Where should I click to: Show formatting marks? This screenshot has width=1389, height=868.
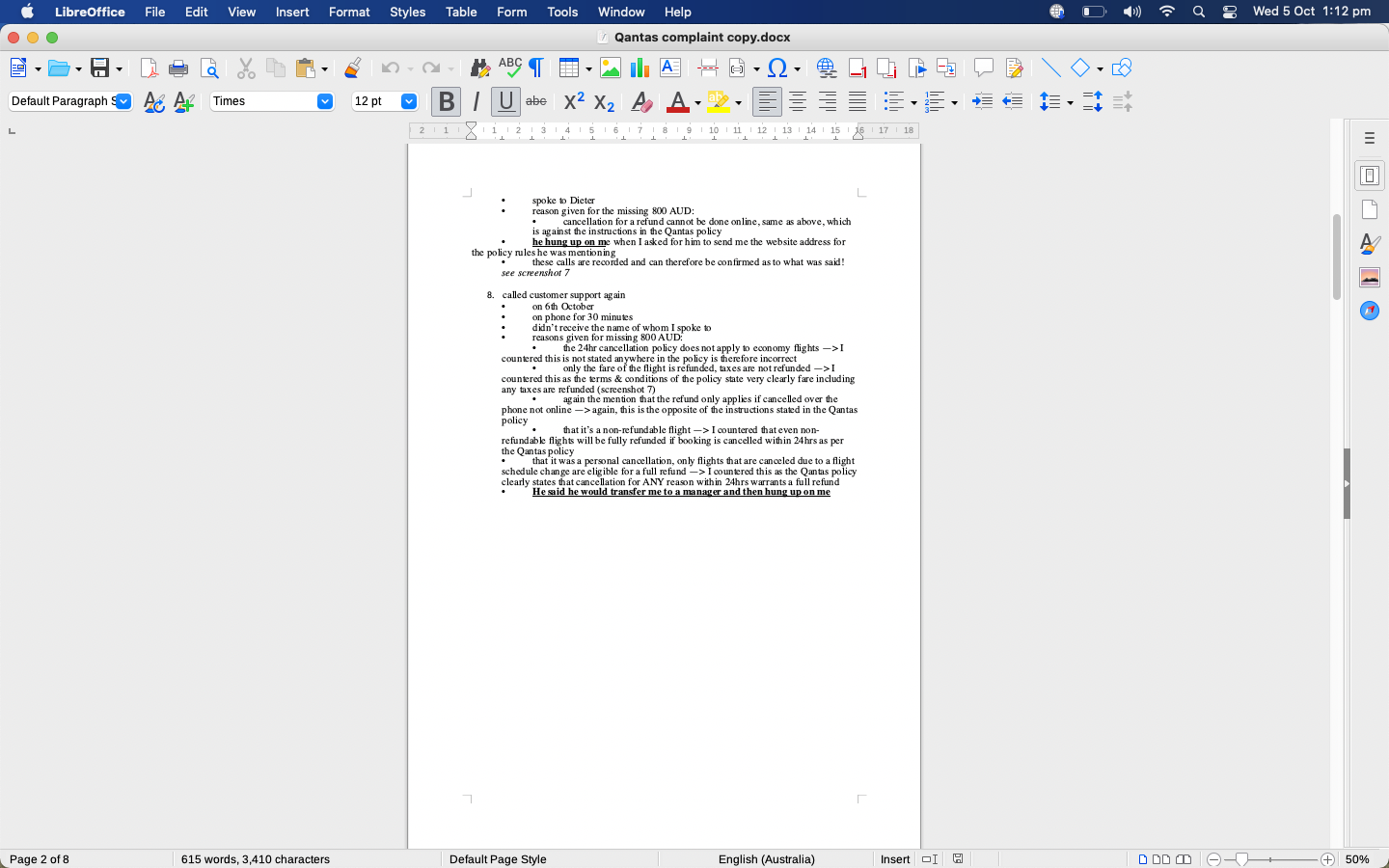coord(536,68)
